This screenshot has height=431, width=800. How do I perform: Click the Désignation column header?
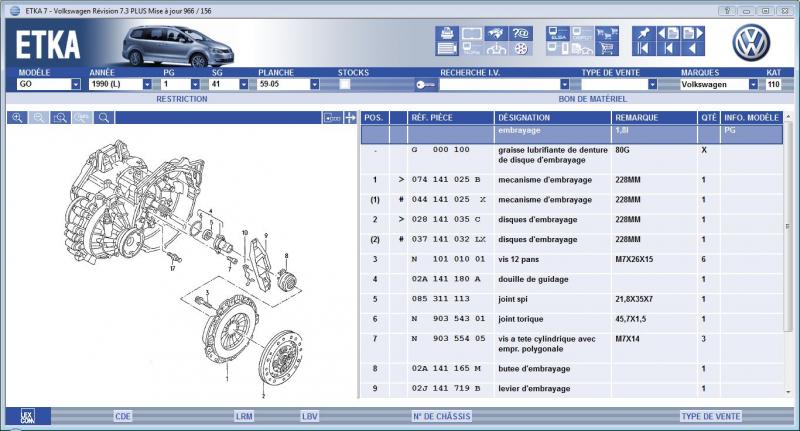(x=553, y=118)
